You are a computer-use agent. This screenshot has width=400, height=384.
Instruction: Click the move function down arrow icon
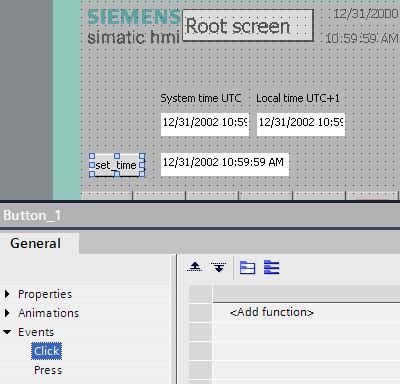(219, 267)
